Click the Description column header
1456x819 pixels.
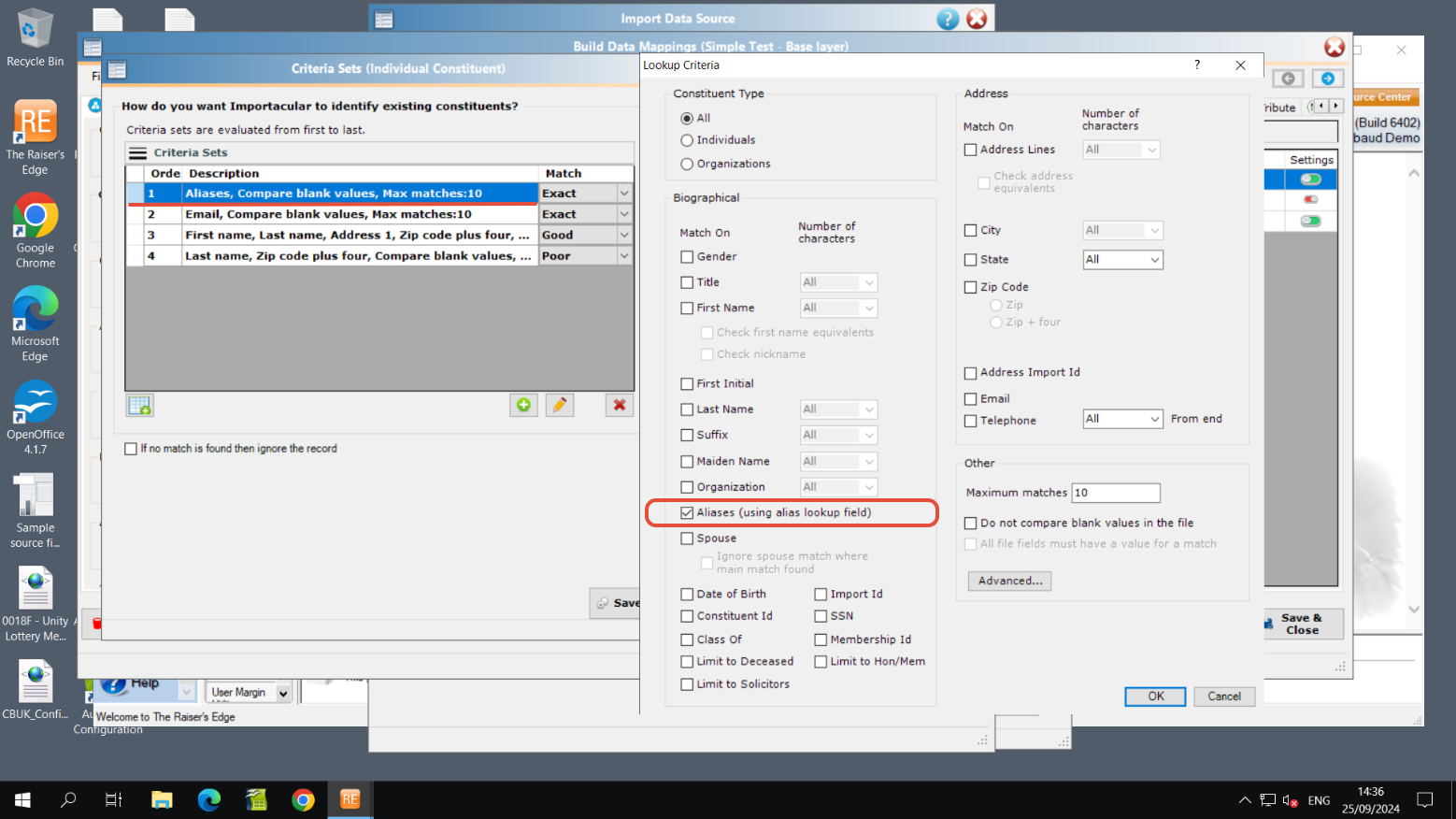360,173
